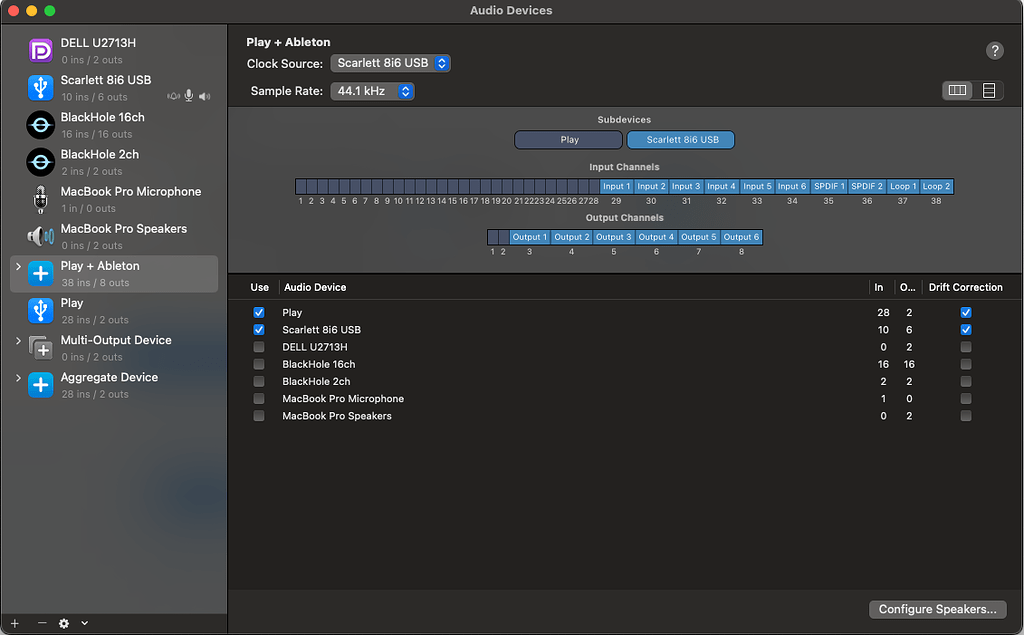
Task: Uncheck Use for Play device
Action: [259, 312]
